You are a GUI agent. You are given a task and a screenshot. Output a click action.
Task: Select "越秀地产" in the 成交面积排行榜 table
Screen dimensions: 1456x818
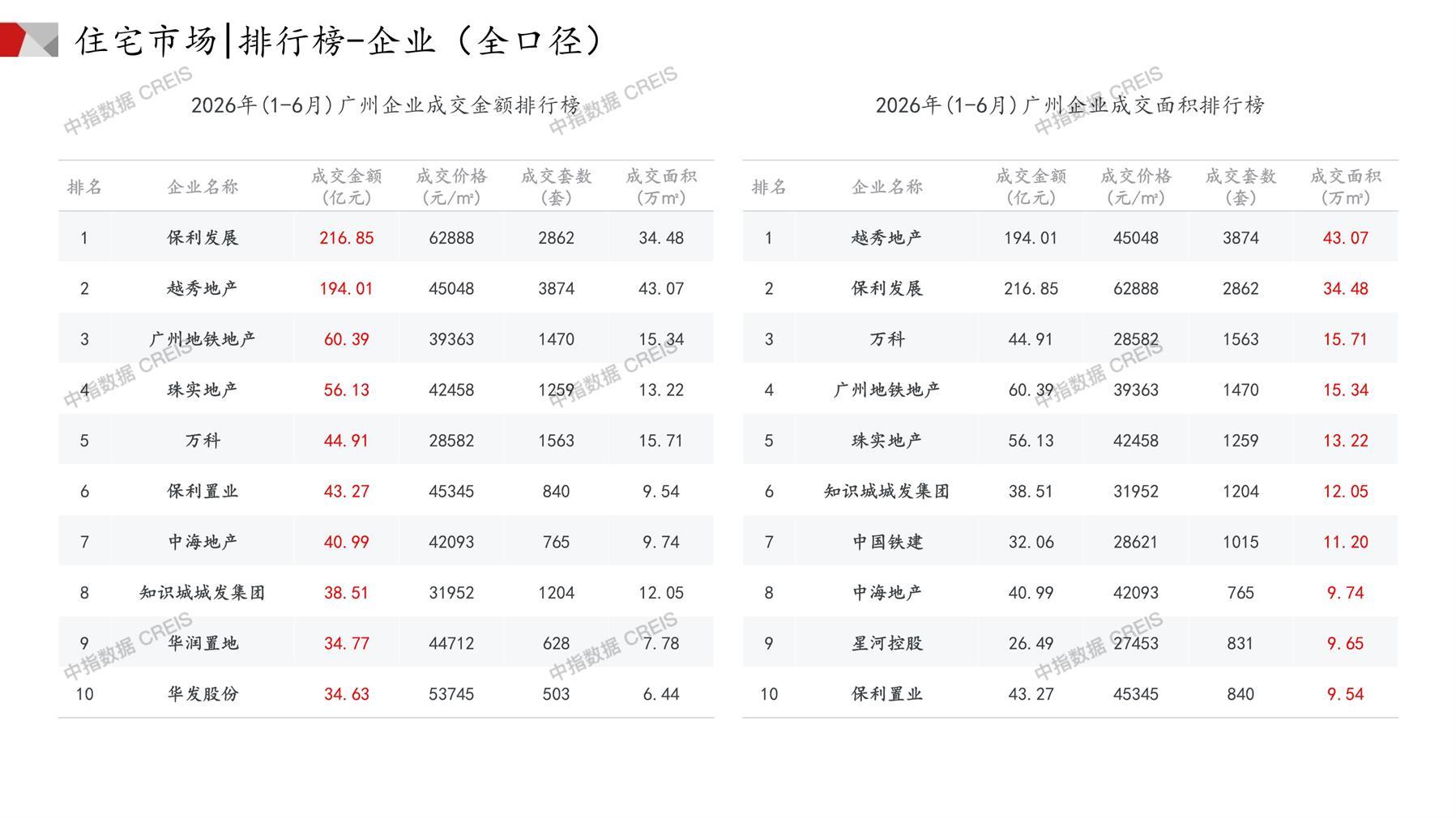tap(887, 238)
